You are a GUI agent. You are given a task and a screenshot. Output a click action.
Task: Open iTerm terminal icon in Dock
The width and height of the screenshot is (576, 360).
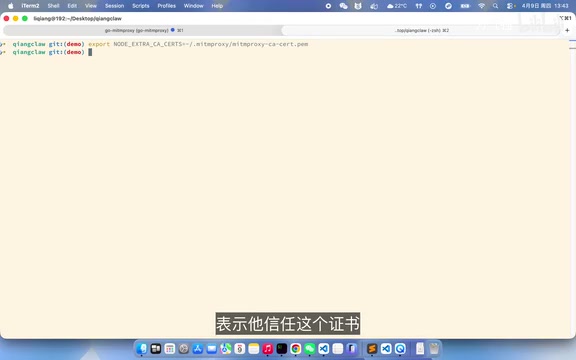[281, 348]
